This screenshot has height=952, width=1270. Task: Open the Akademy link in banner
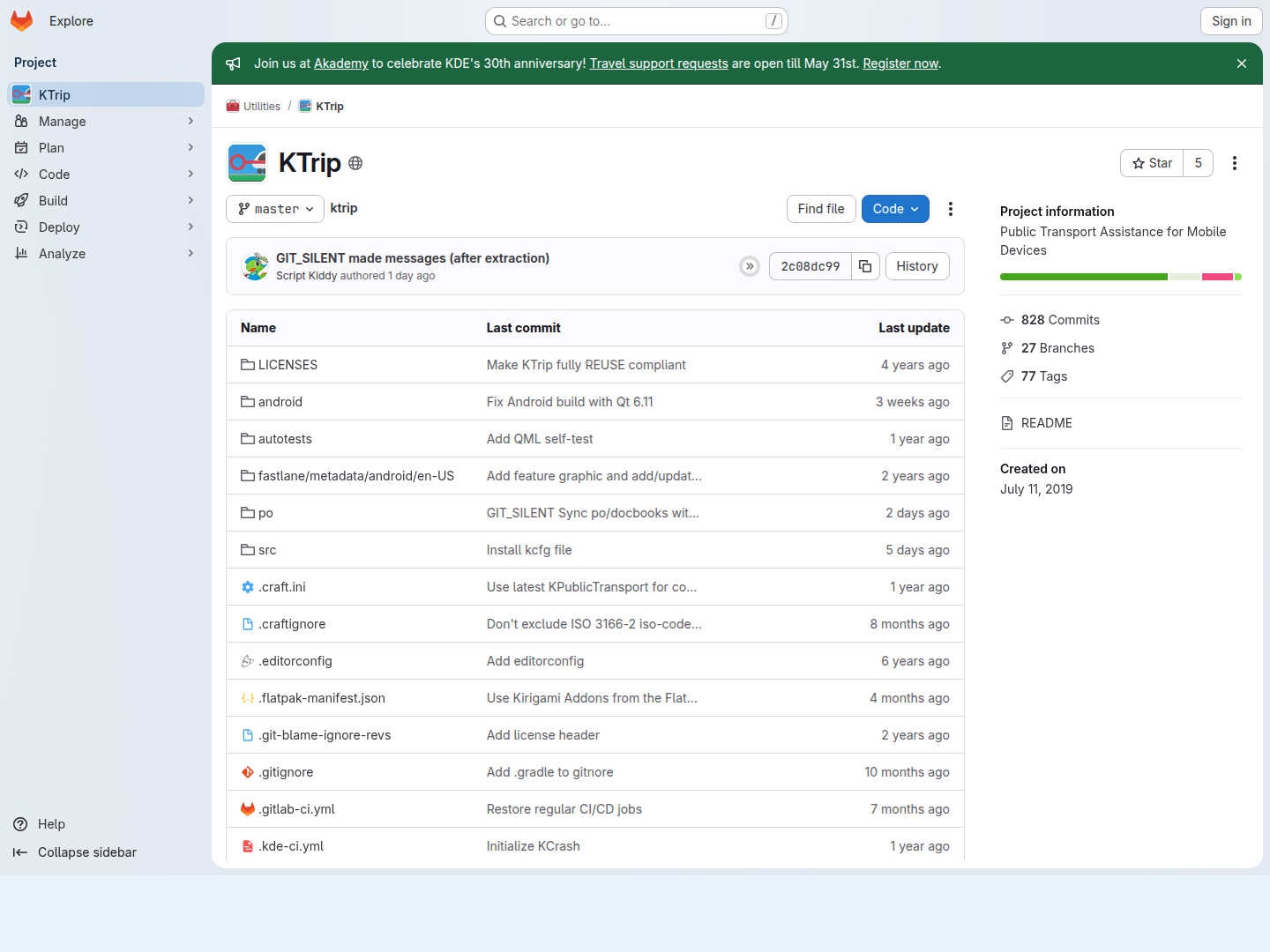tap(341, 63)
